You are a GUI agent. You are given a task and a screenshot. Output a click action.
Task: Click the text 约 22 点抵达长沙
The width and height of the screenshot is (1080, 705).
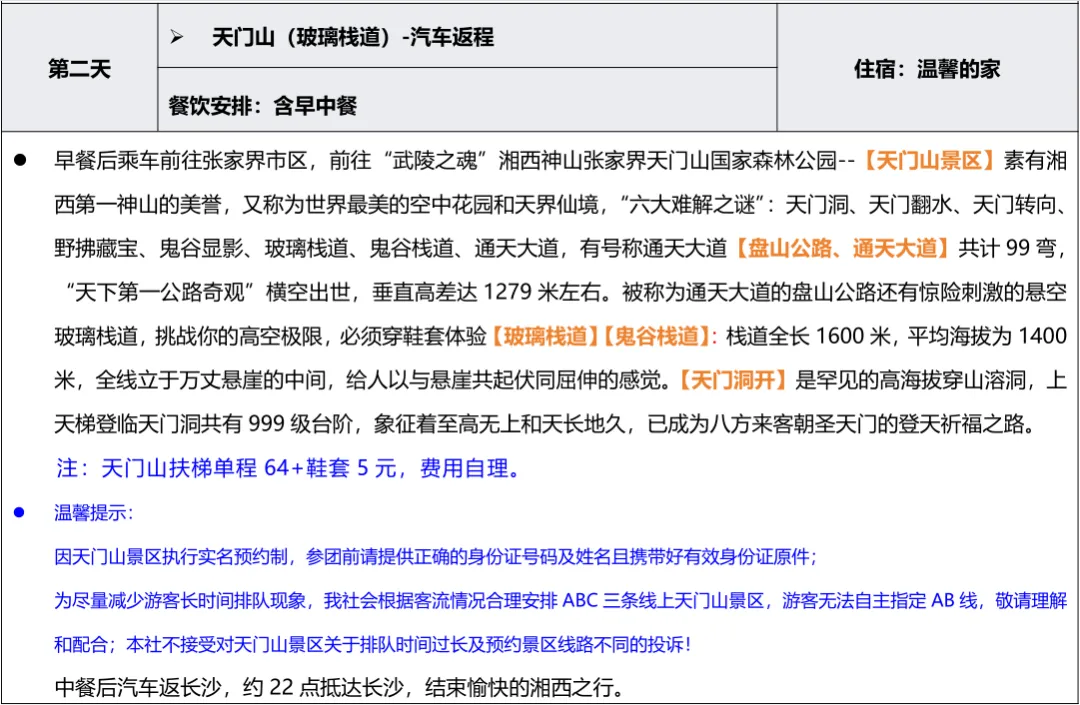coord(322,687)
